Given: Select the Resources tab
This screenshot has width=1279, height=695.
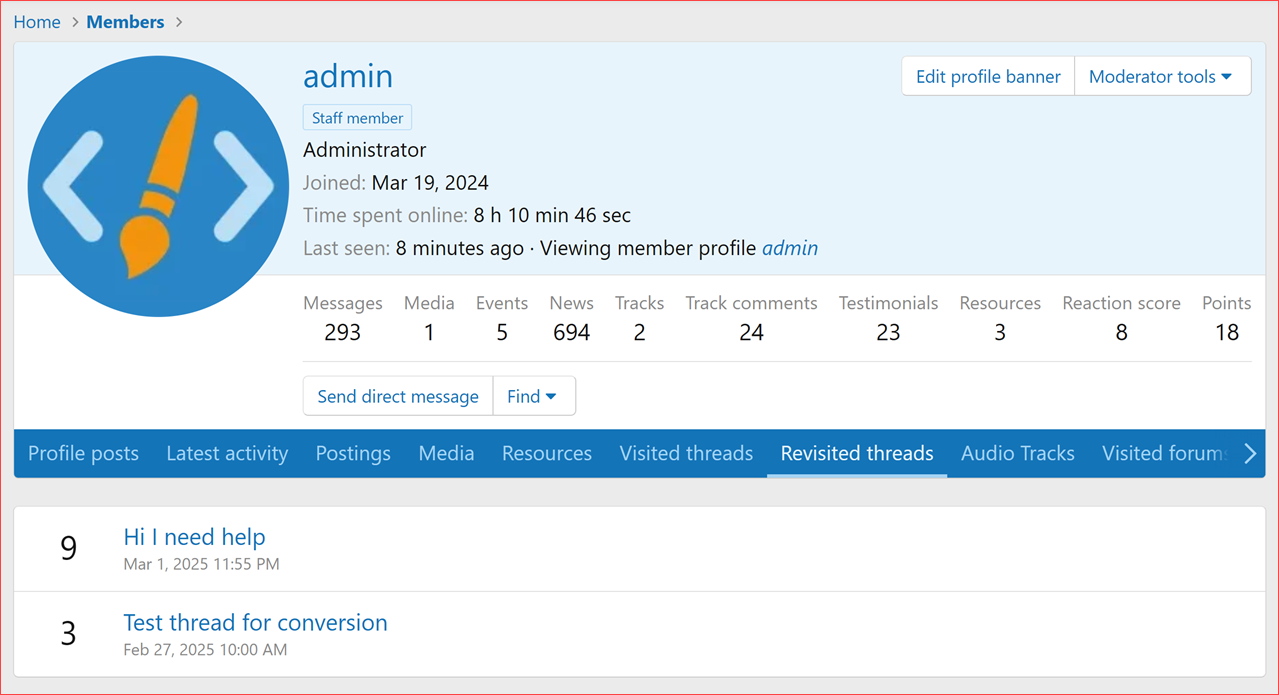Looking at the screenshot, I should pyautogui.click(x=547, y=453).
